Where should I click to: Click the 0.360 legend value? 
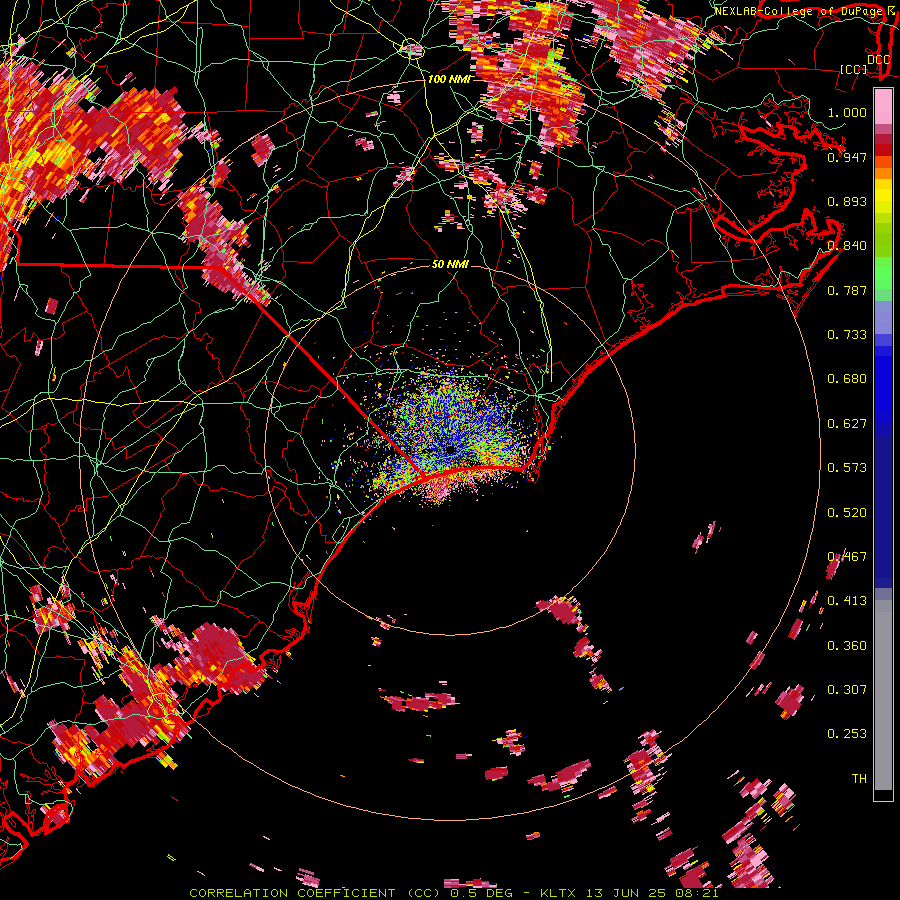tap(847, 646)
